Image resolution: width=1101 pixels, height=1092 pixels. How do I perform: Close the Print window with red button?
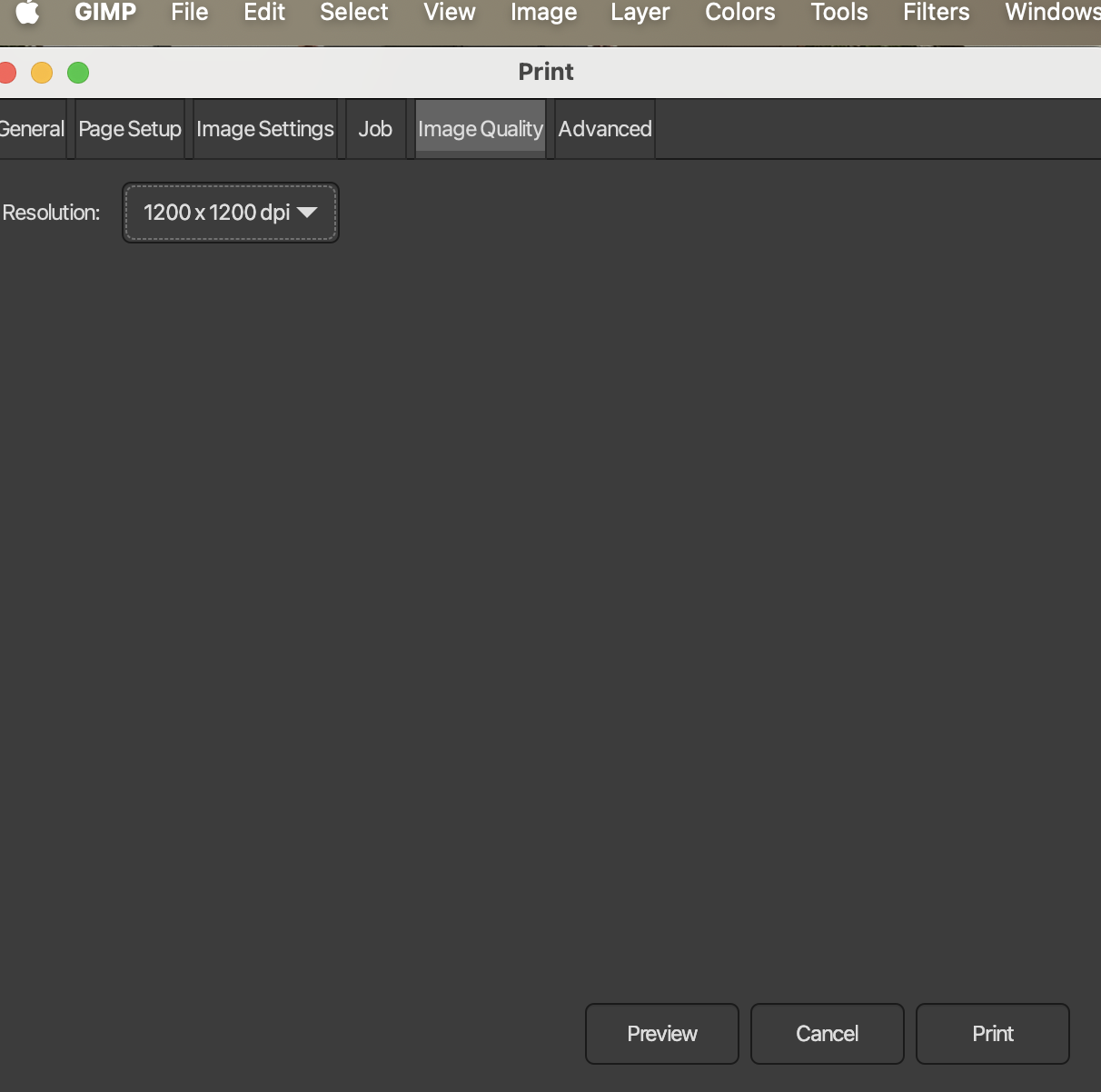[x=7, y=73]
